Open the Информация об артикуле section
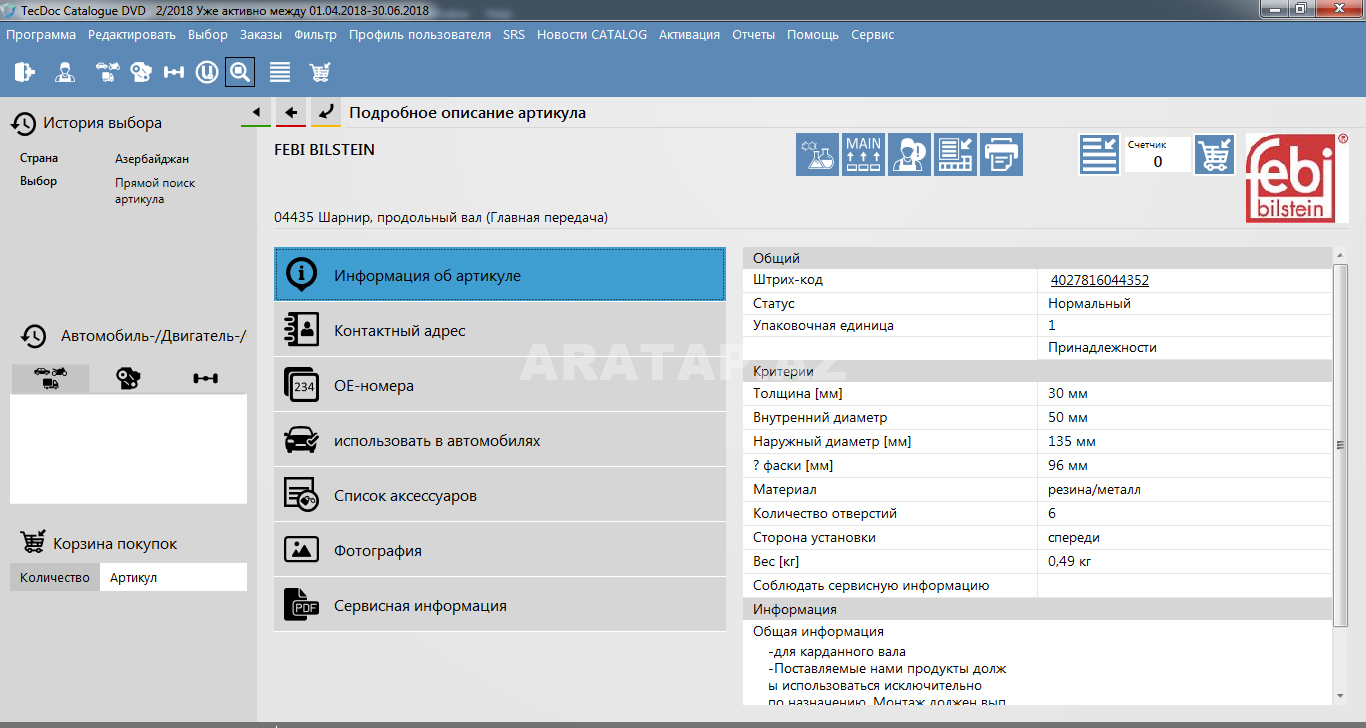 pos(500,275)
